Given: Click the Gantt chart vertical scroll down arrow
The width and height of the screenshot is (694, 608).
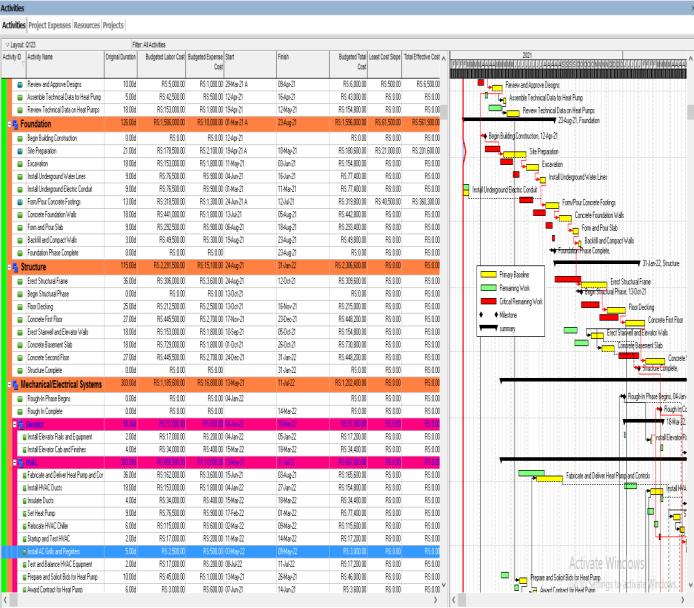Looking at the screenshot, I should coord(690,585).
